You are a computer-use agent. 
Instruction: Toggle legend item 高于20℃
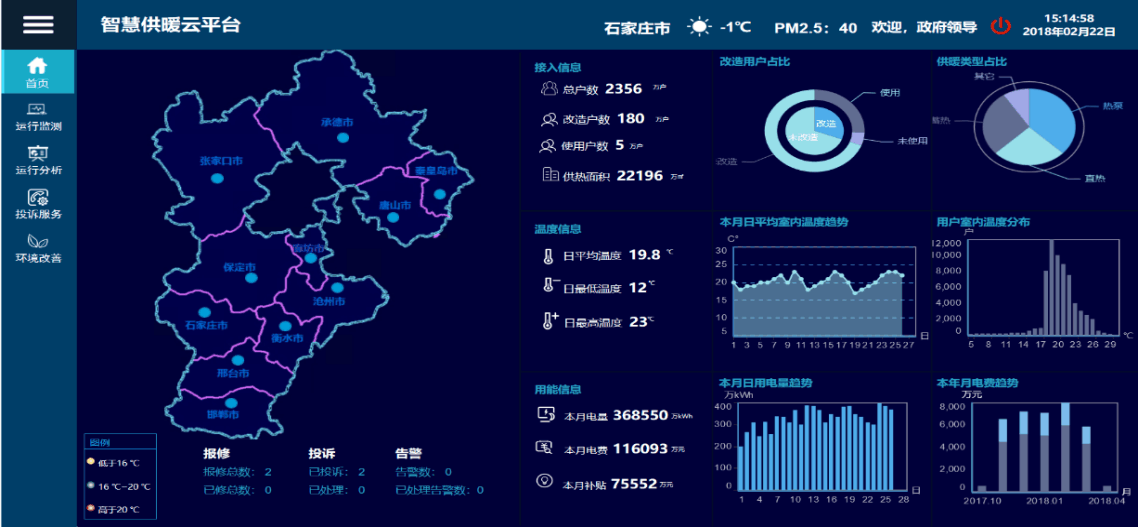(x=91, y=510)
